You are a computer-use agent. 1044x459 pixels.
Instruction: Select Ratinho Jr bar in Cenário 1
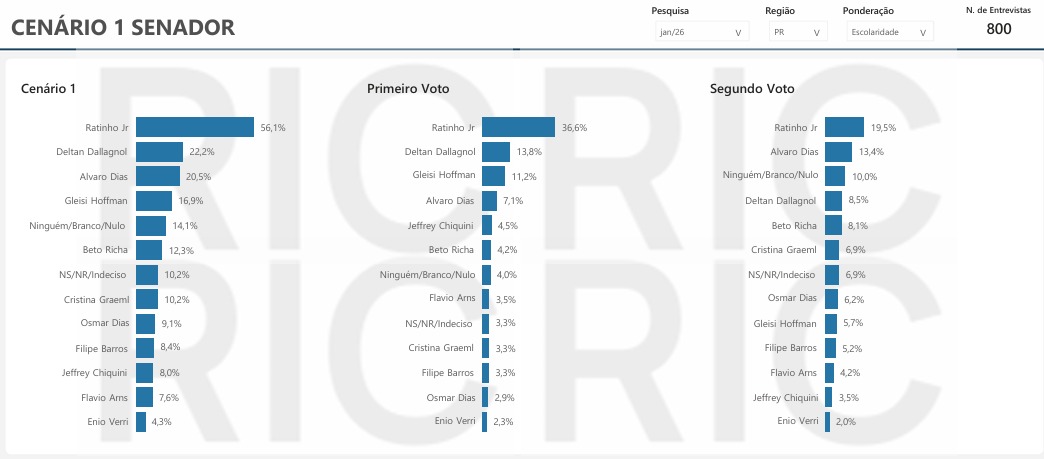click(x=195, y=127)
